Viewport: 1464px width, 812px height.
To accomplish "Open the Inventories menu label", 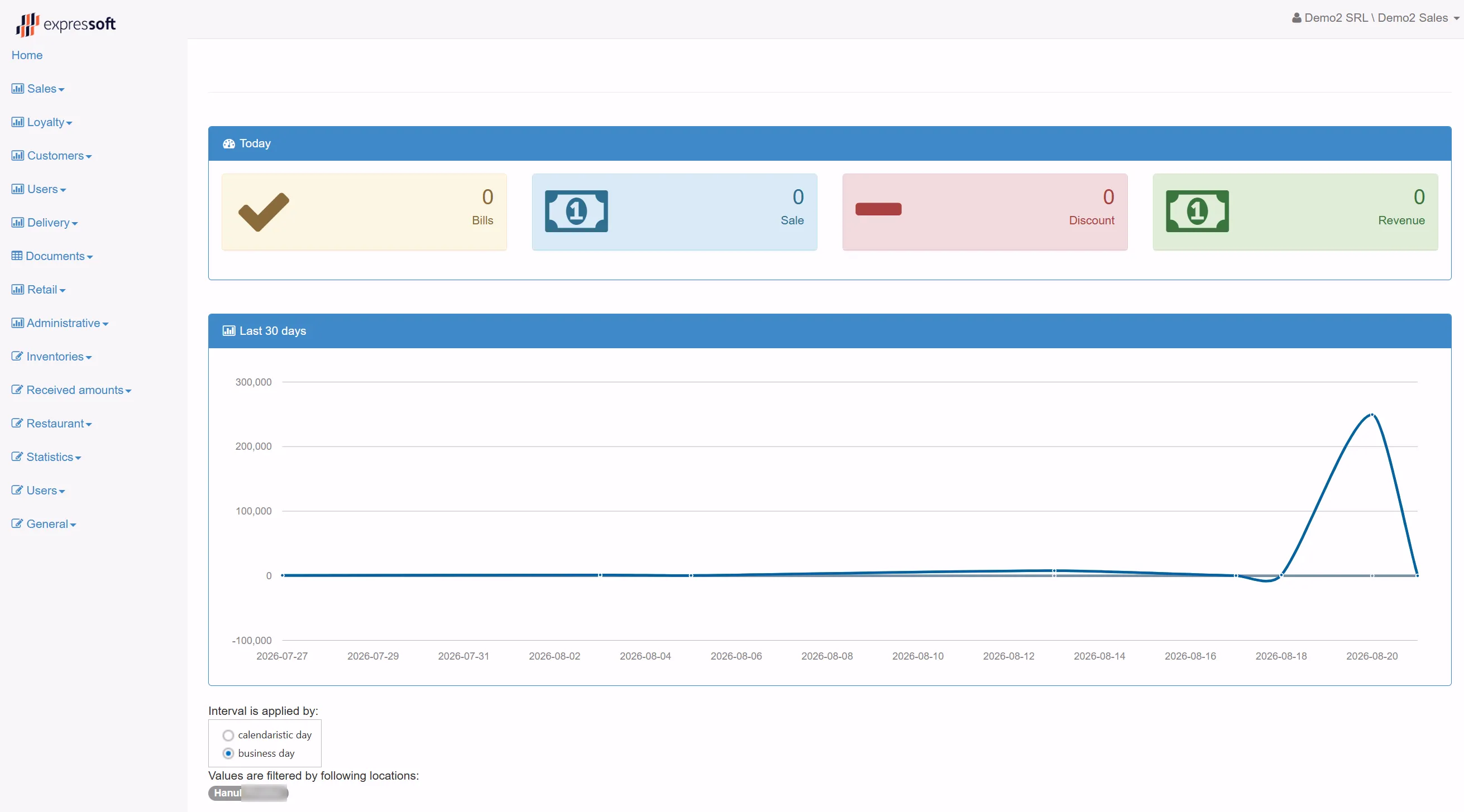I will tap(55, 357).
